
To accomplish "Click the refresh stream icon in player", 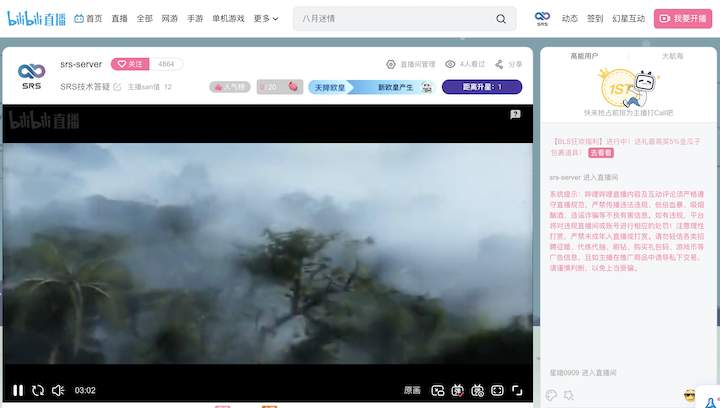I will click(x=38, y=390).
